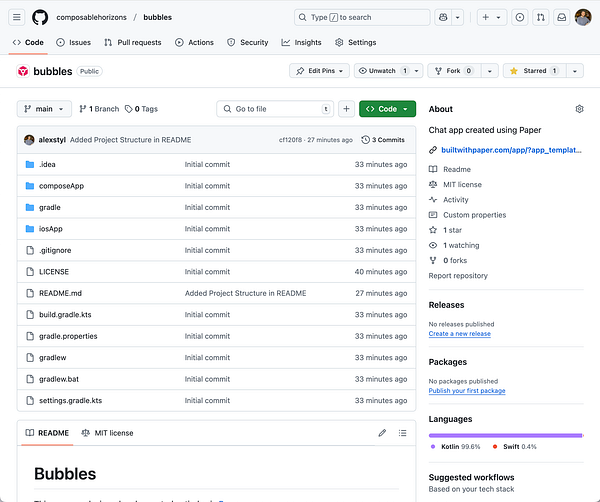Expand the Copilot dropdown arrow
This screenshot has height=502, width=600.
click(458, 17)
